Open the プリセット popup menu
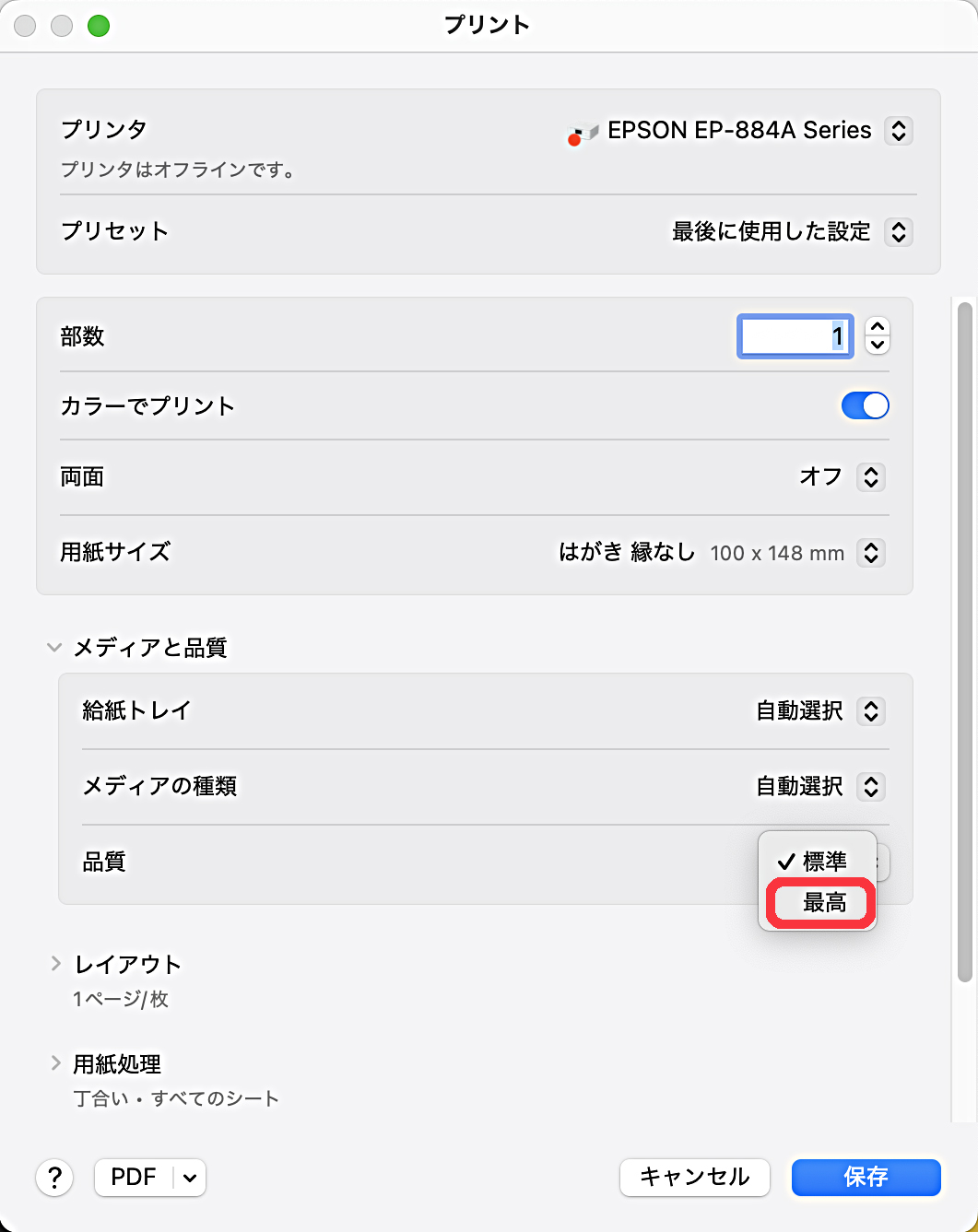Image resolution: width=978 pixels, height=1232 pixels. (x=898, y=231)
